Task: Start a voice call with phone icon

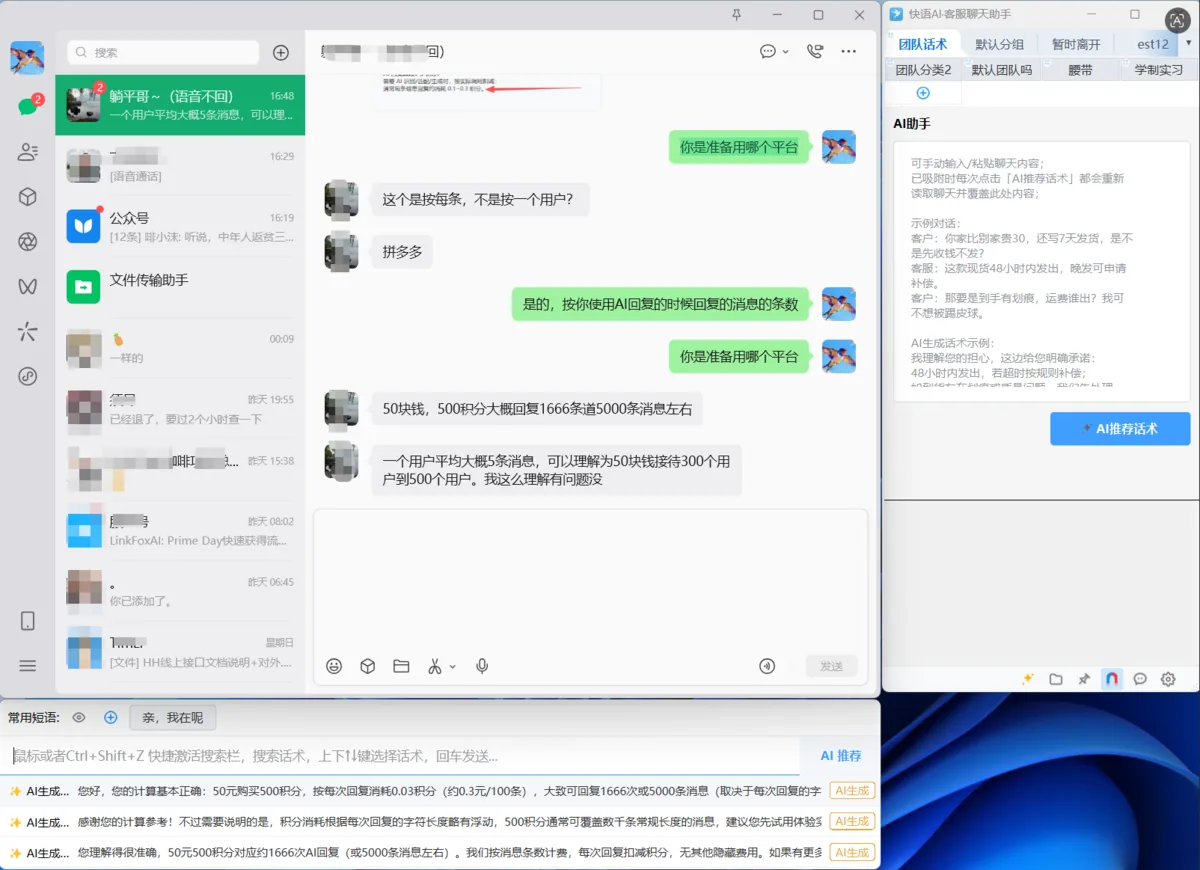Action: [815, 51]
